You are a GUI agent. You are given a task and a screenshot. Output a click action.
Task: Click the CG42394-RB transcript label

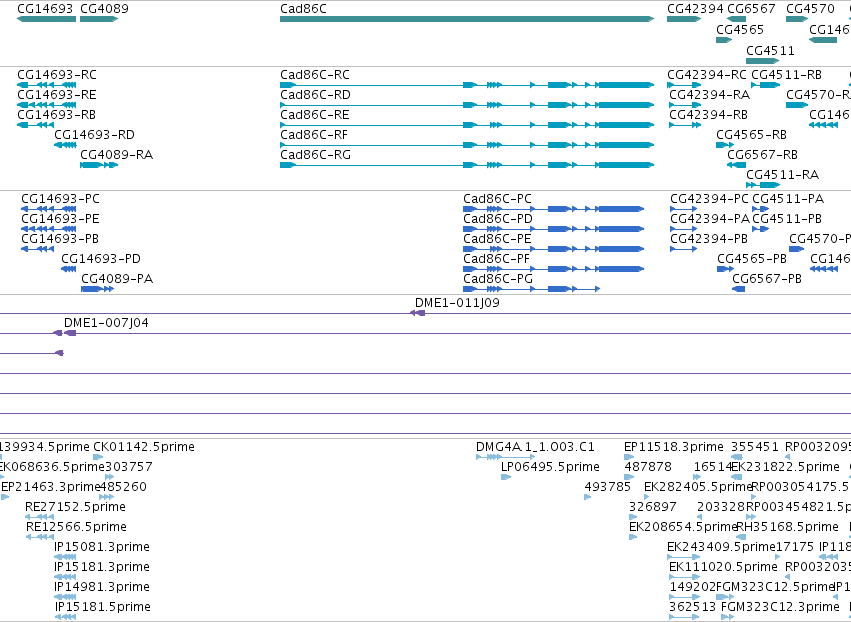[708, 115]
